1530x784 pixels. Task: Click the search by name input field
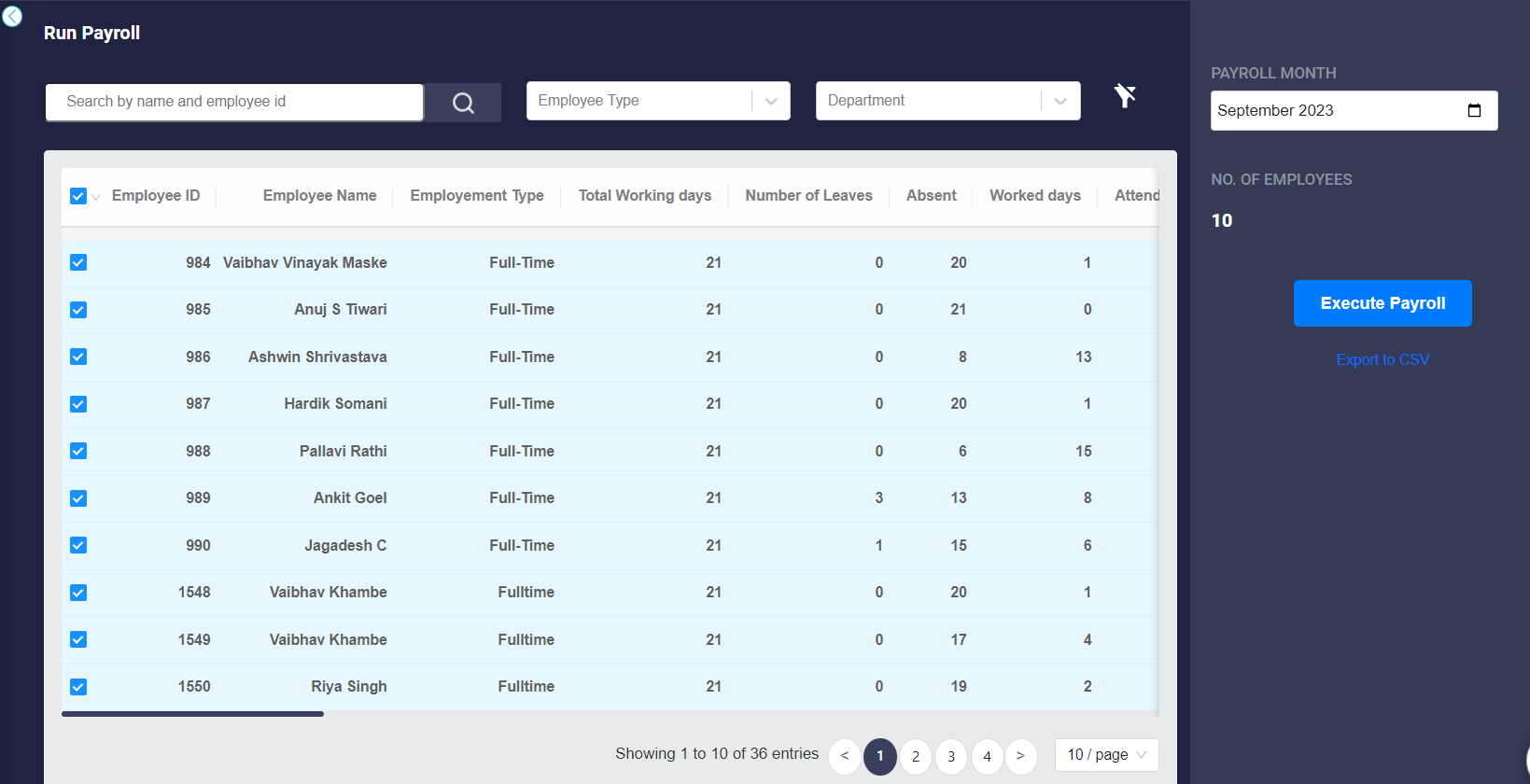234,102
